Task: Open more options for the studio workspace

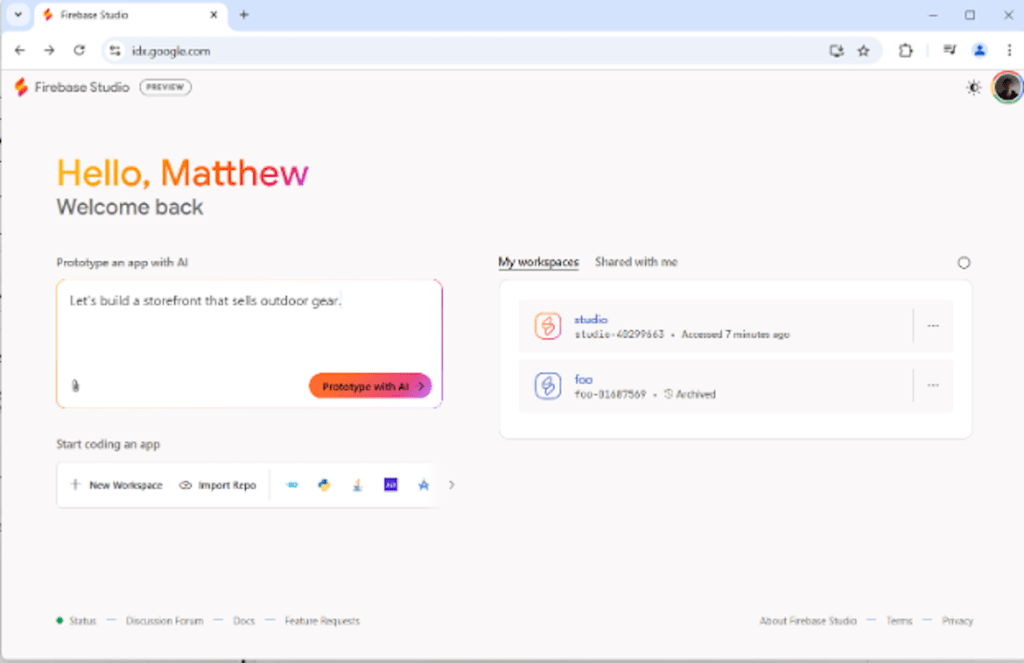Action: [x=932, y=326]
